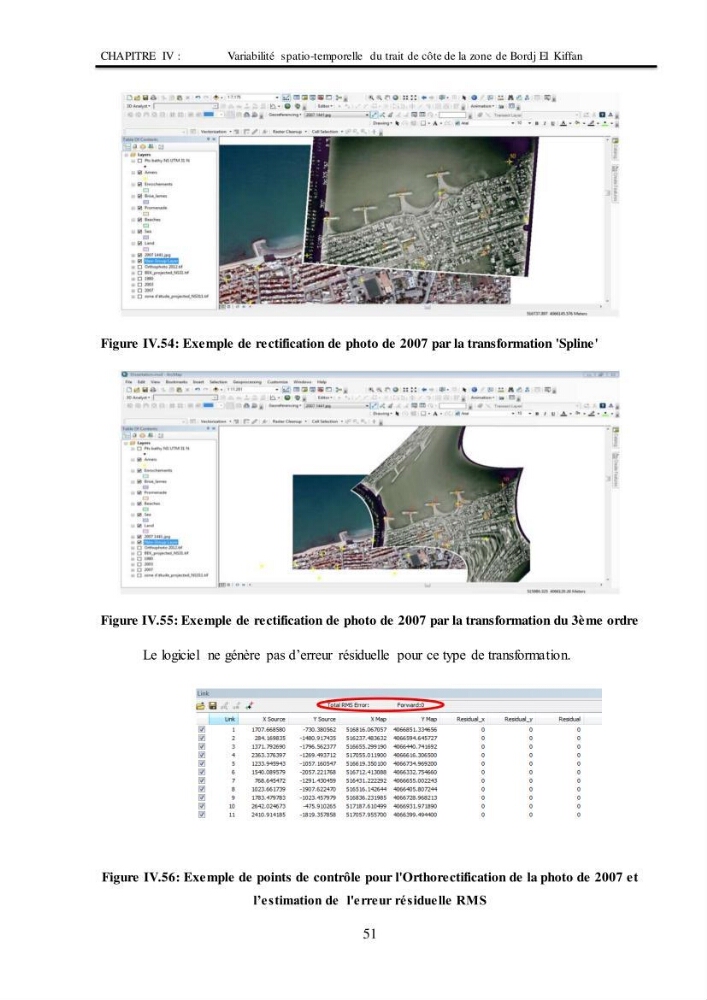Toggle the Beaches layer checkbox in Figure IV.54
707x1000 pixels.
click(140, 219)
